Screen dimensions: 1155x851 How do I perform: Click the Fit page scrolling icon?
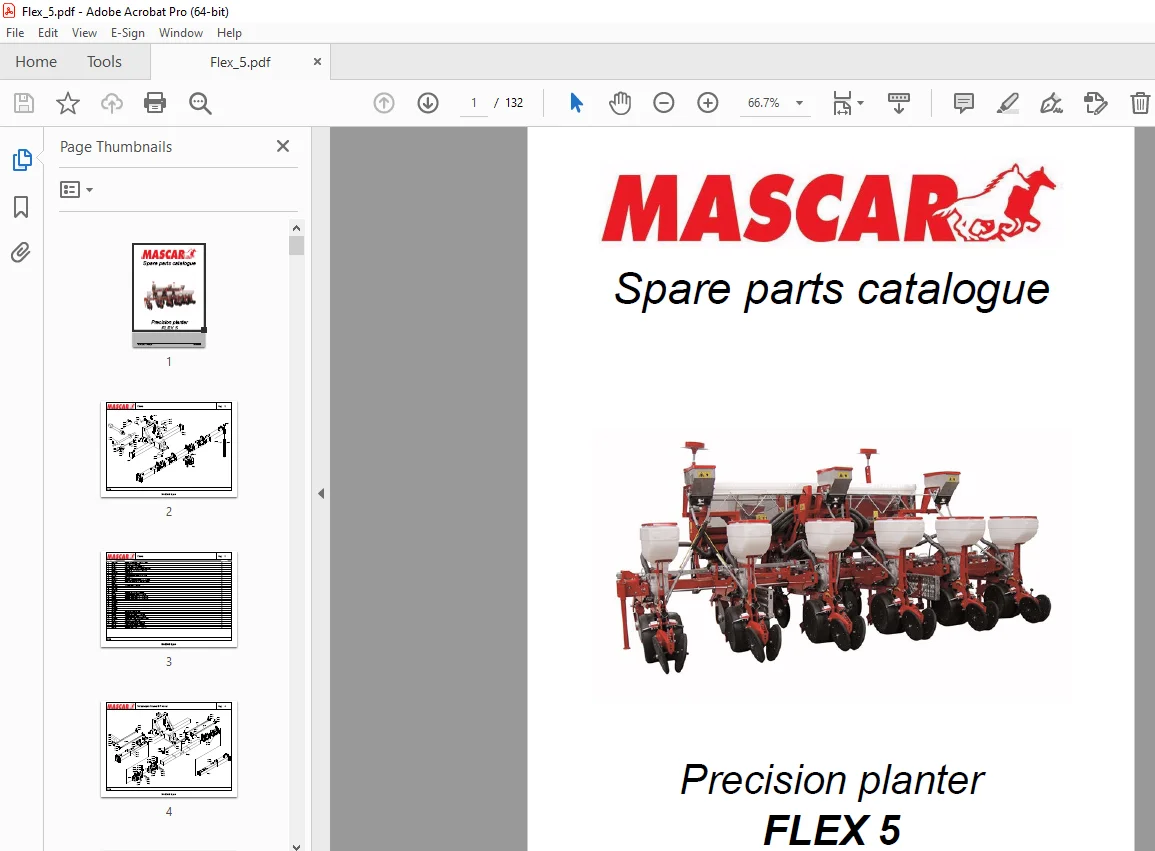pos(842,103)
